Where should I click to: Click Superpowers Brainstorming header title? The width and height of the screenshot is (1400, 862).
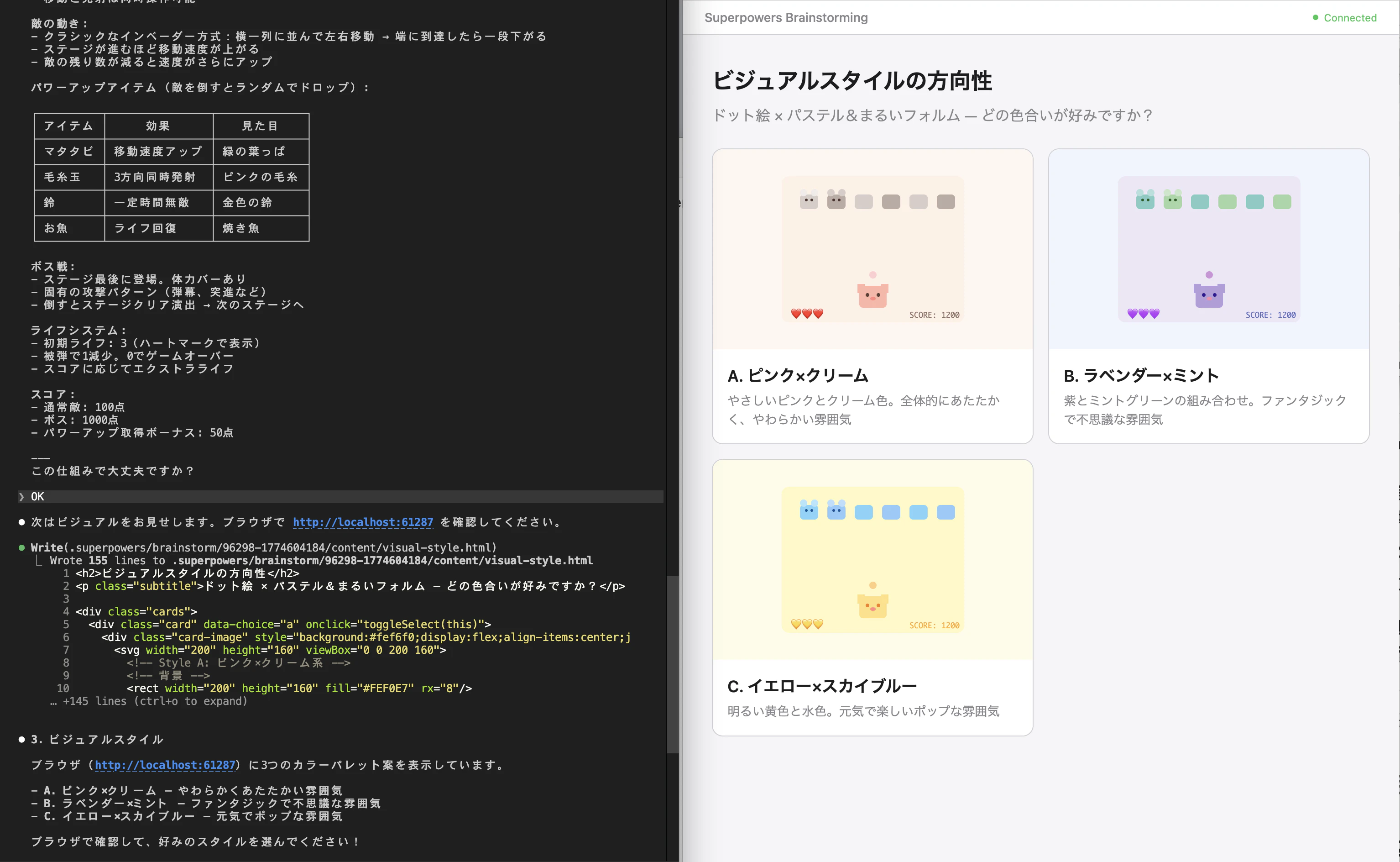(786, 18)
